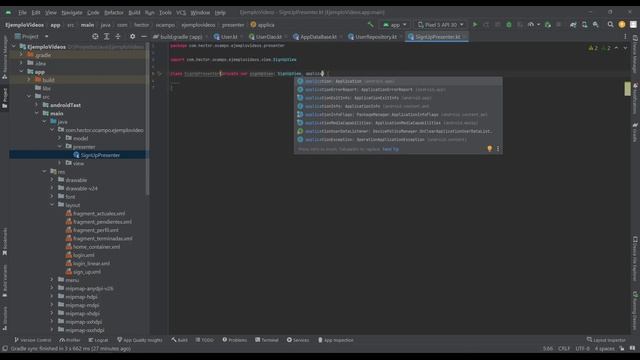Screen dimensions: 640x360
Task: Open the App Inspection tool window
Action: 336,340
